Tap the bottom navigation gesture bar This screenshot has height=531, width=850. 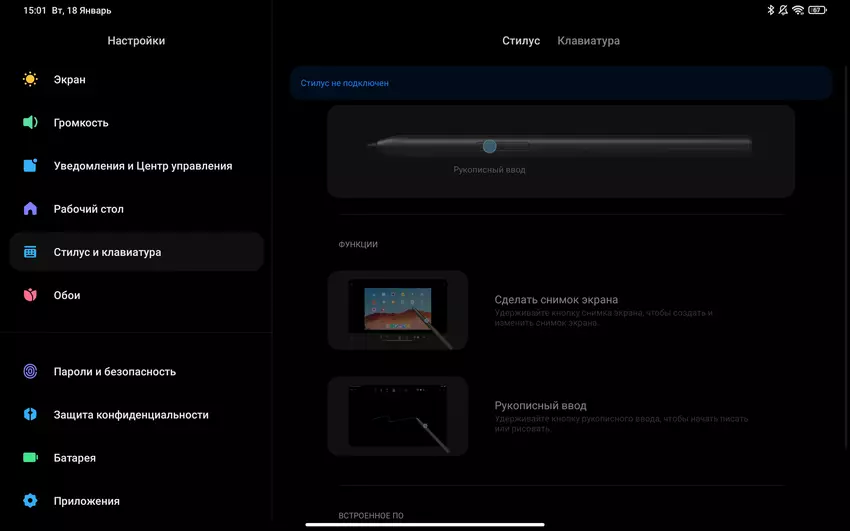(425, 523)
